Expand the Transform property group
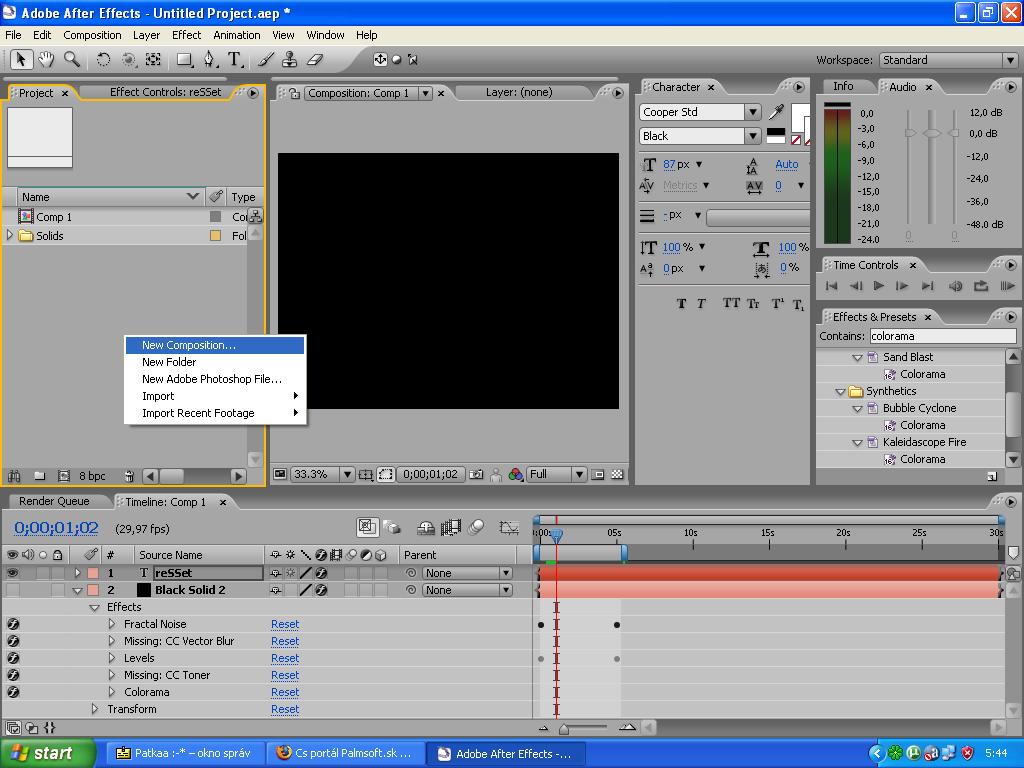 point(95,709)
